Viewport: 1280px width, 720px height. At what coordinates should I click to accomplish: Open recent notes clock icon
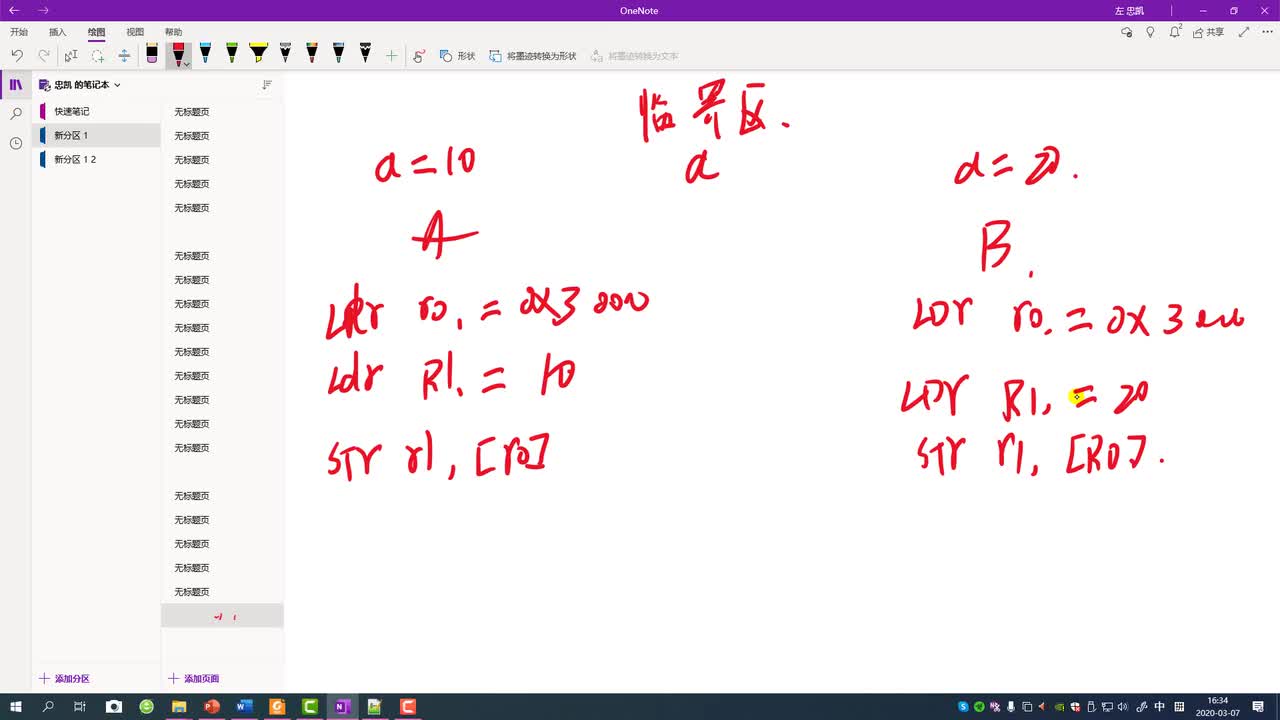pos(16,143)
